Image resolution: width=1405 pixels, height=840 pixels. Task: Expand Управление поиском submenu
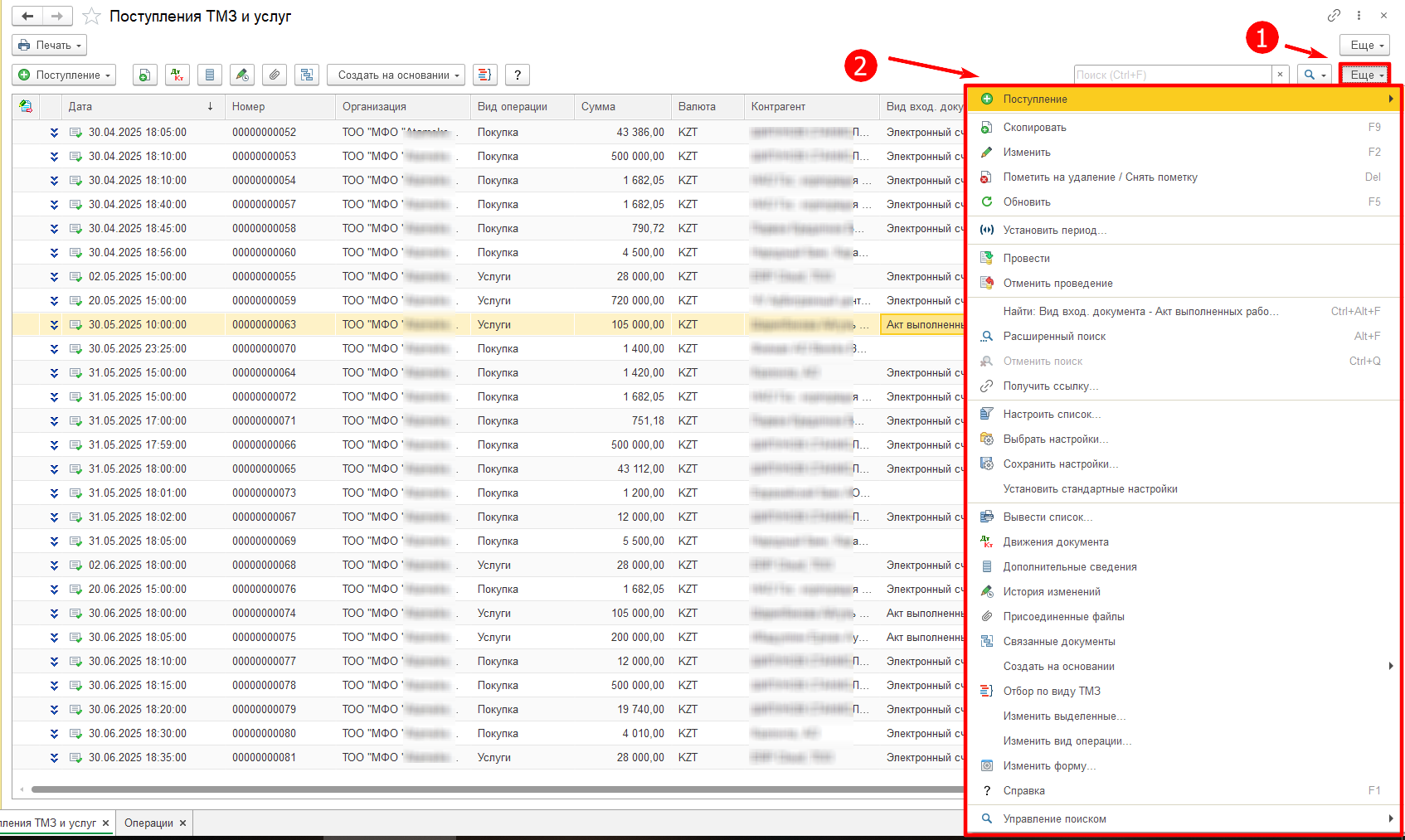1184,818
